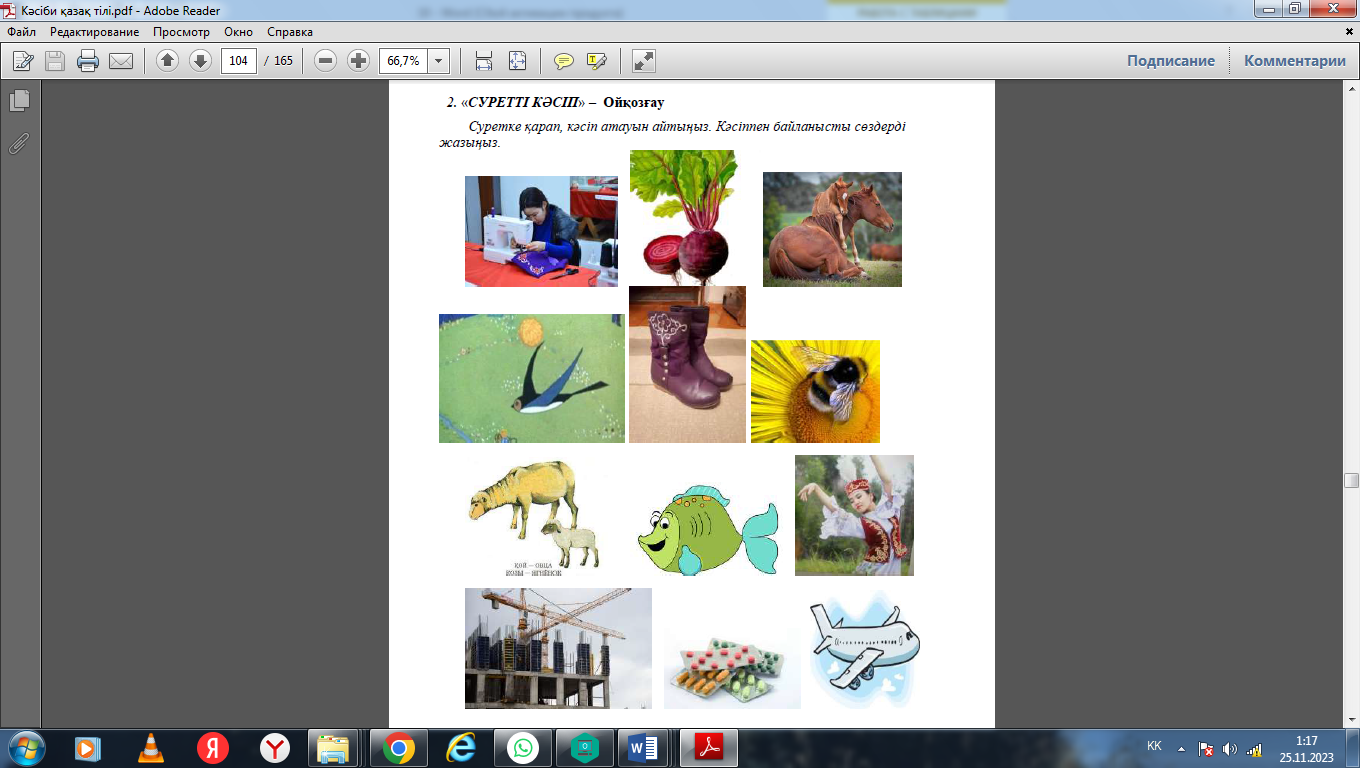Image resolution: width=1360 pixels, height=768 pixels.
Task: Open File Explorer folder in taskbar
Action: pos(335,748)
